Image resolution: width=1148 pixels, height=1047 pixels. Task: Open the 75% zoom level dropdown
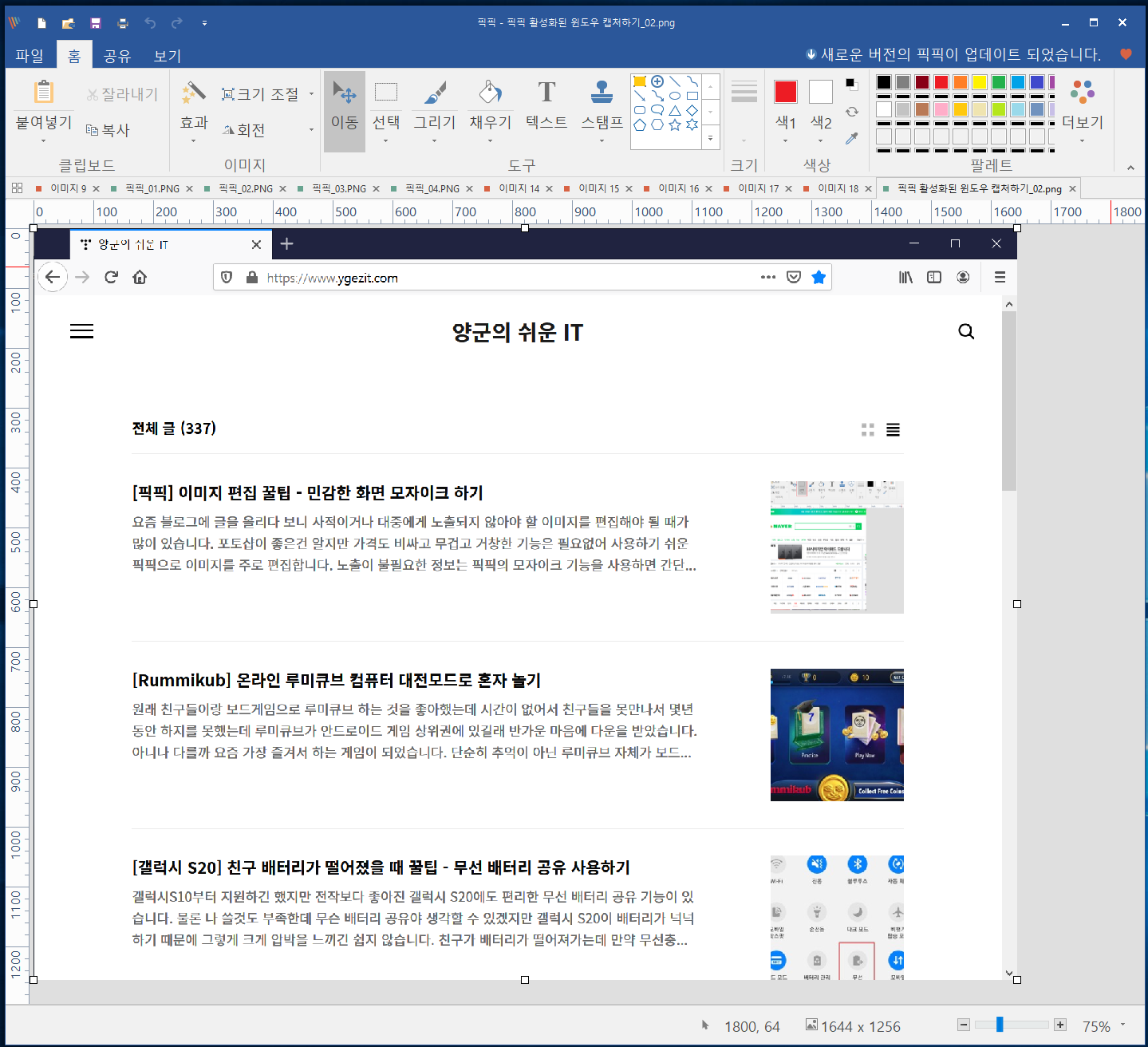pos(1123,1025)
